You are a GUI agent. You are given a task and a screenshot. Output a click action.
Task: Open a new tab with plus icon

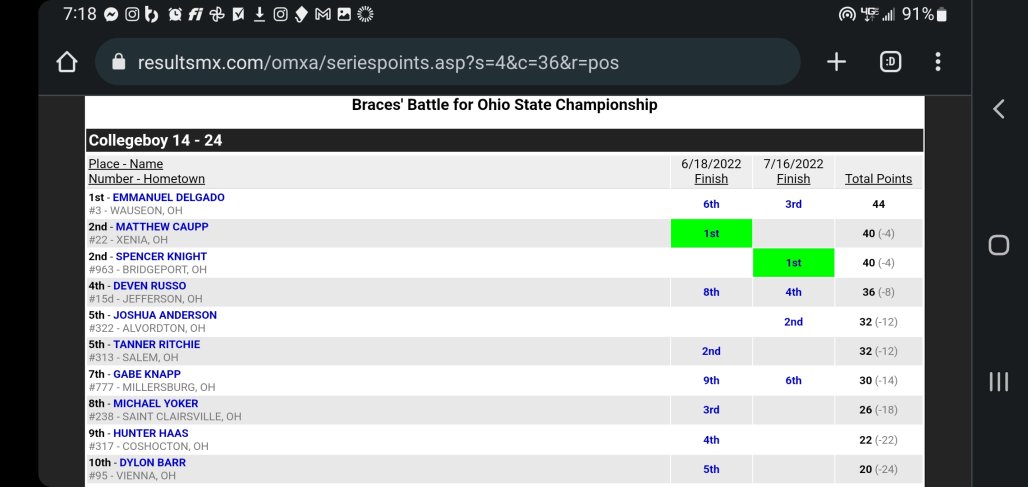836,62
